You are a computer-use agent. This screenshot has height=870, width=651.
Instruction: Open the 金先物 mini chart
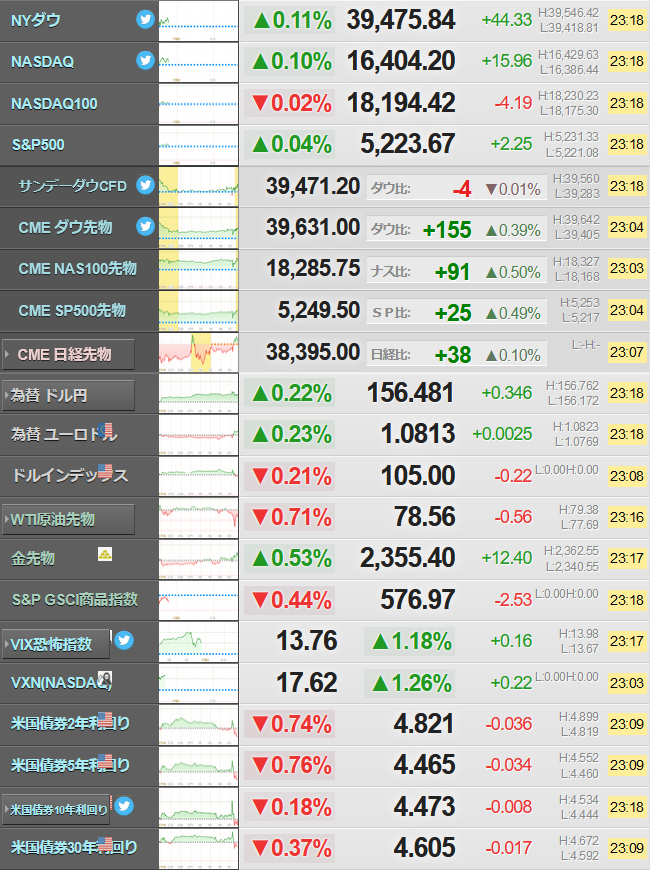point(199,559)
